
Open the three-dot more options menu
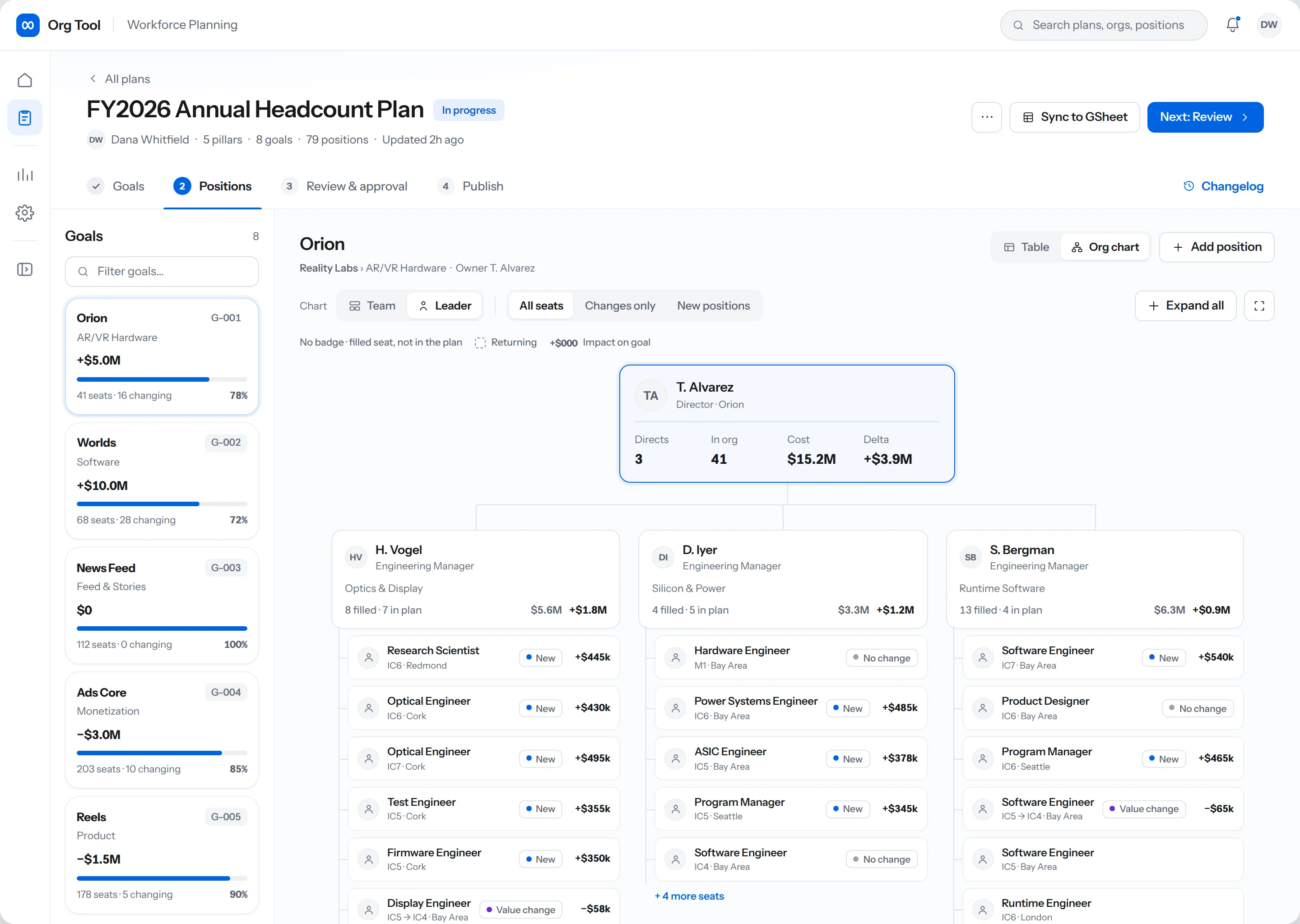(x=986, y=117)
